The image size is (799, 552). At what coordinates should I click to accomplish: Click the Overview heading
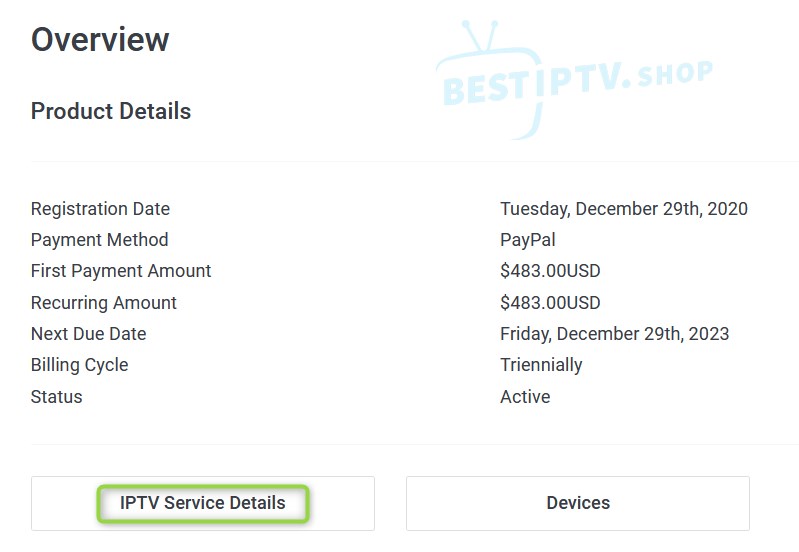click(100, 40)
